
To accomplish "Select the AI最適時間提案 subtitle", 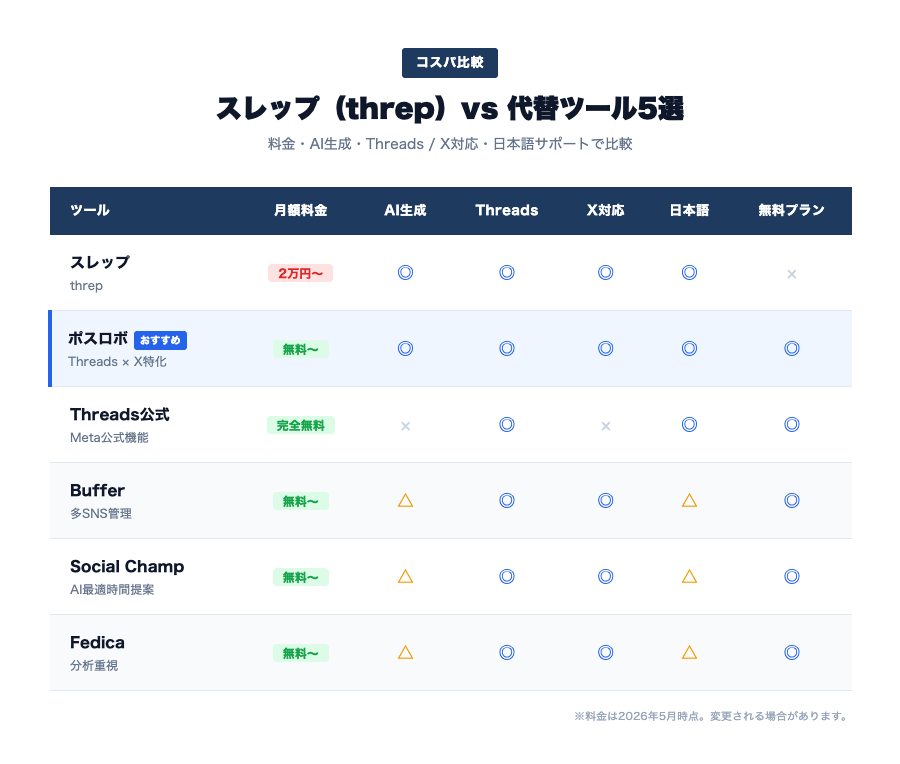I will [112, 590].
